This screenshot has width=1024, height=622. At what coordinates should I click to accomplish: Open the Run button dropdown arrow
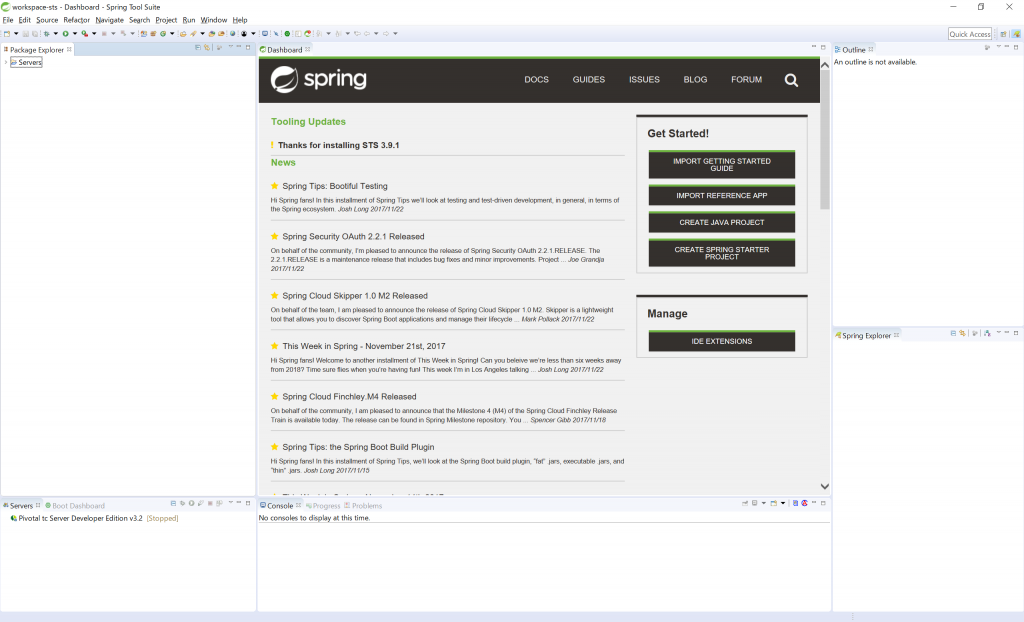click(x=73, y=34)
